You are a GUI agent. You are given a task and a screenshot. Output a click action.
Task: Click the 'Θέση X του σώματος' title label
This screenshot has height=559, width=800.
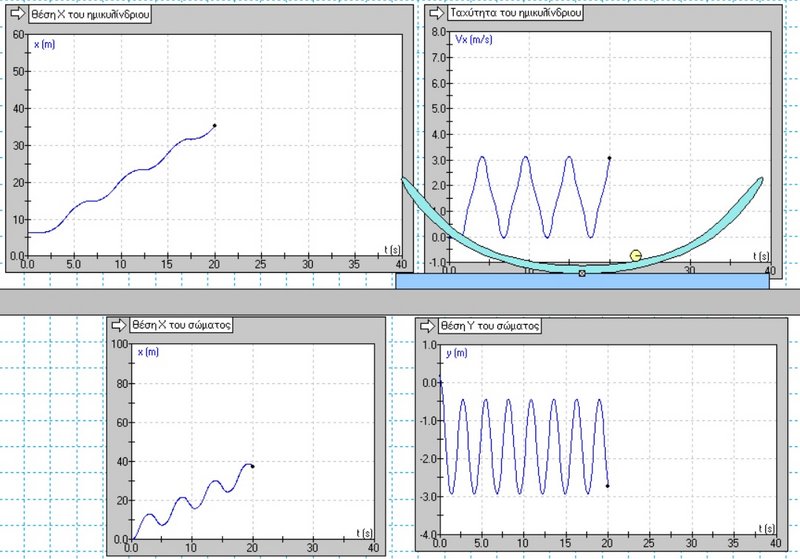[x=181, y=325]
